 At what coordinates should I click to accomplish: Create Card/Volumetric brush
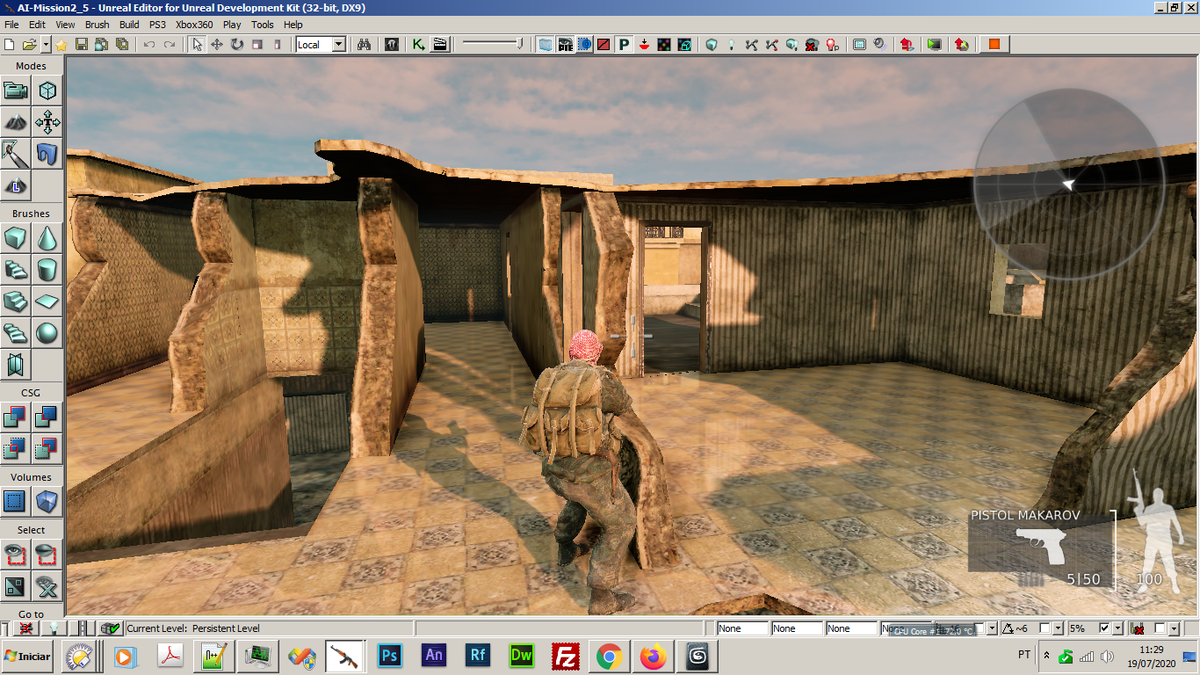15,363
